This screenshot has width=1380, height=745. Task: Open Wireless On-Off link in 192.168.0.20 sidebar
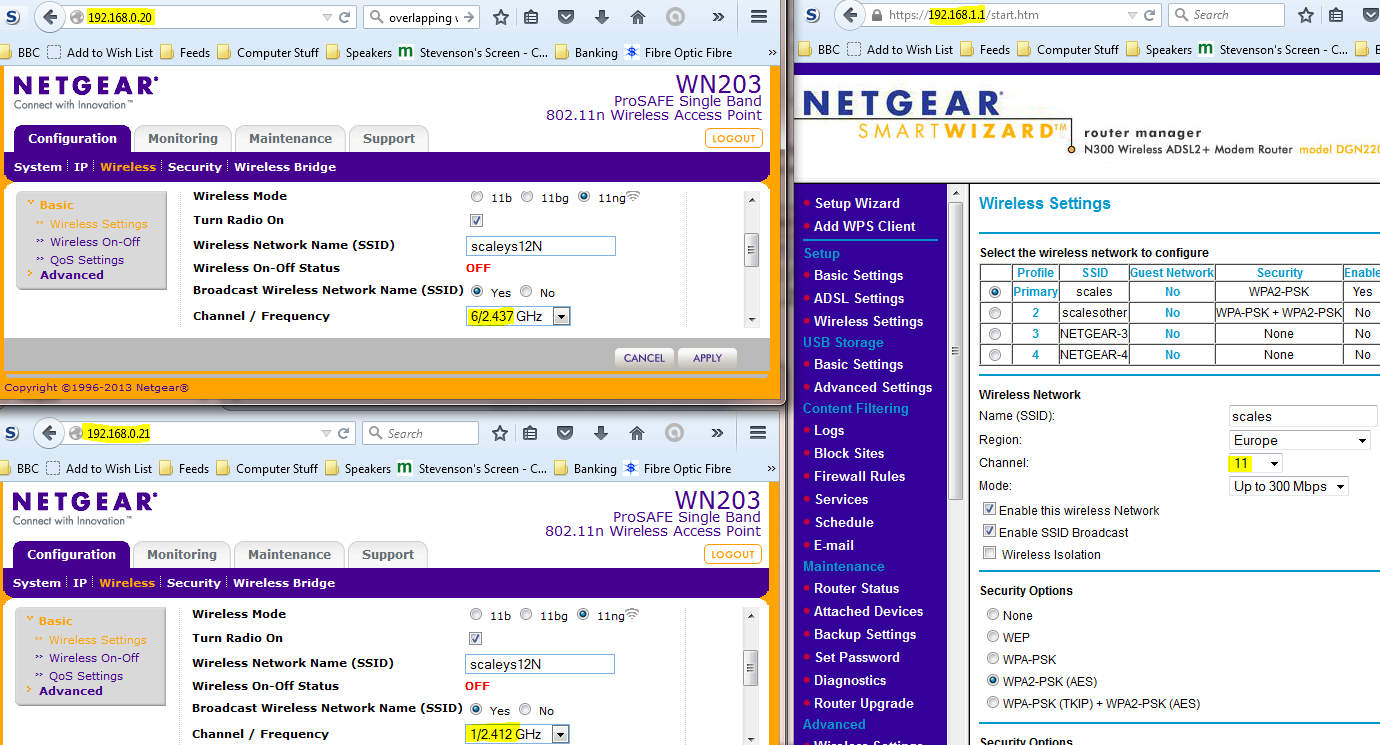(x=95, y=242)
